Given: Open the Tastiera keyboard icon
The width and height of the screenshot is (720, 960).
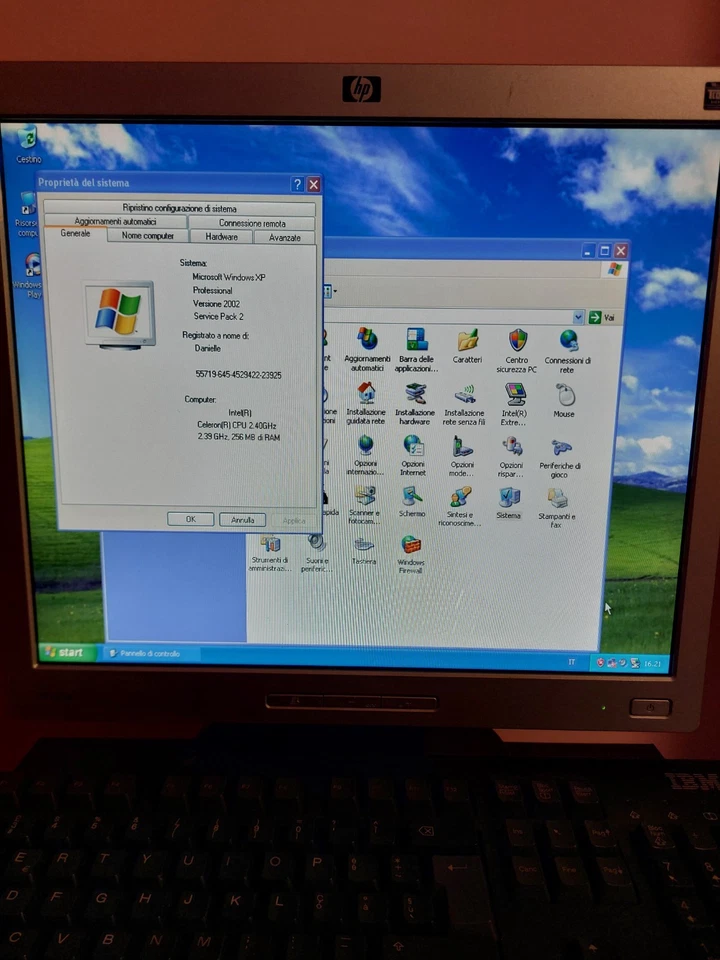Looking at the screenshot, I should pos(364,550).
